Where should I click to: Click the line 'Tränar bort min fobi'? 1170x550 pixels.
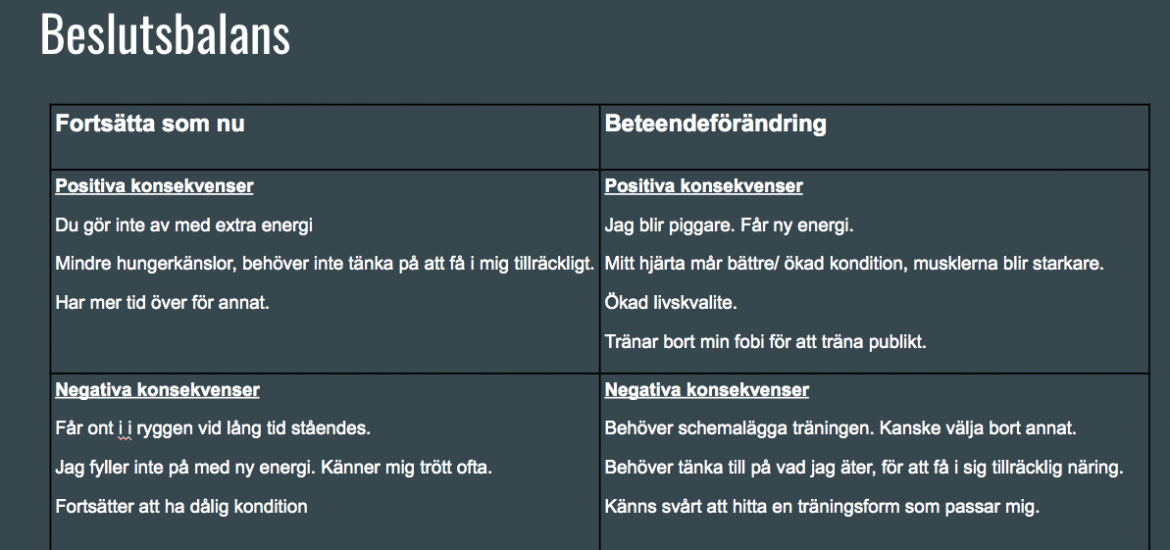pos(766,342)
